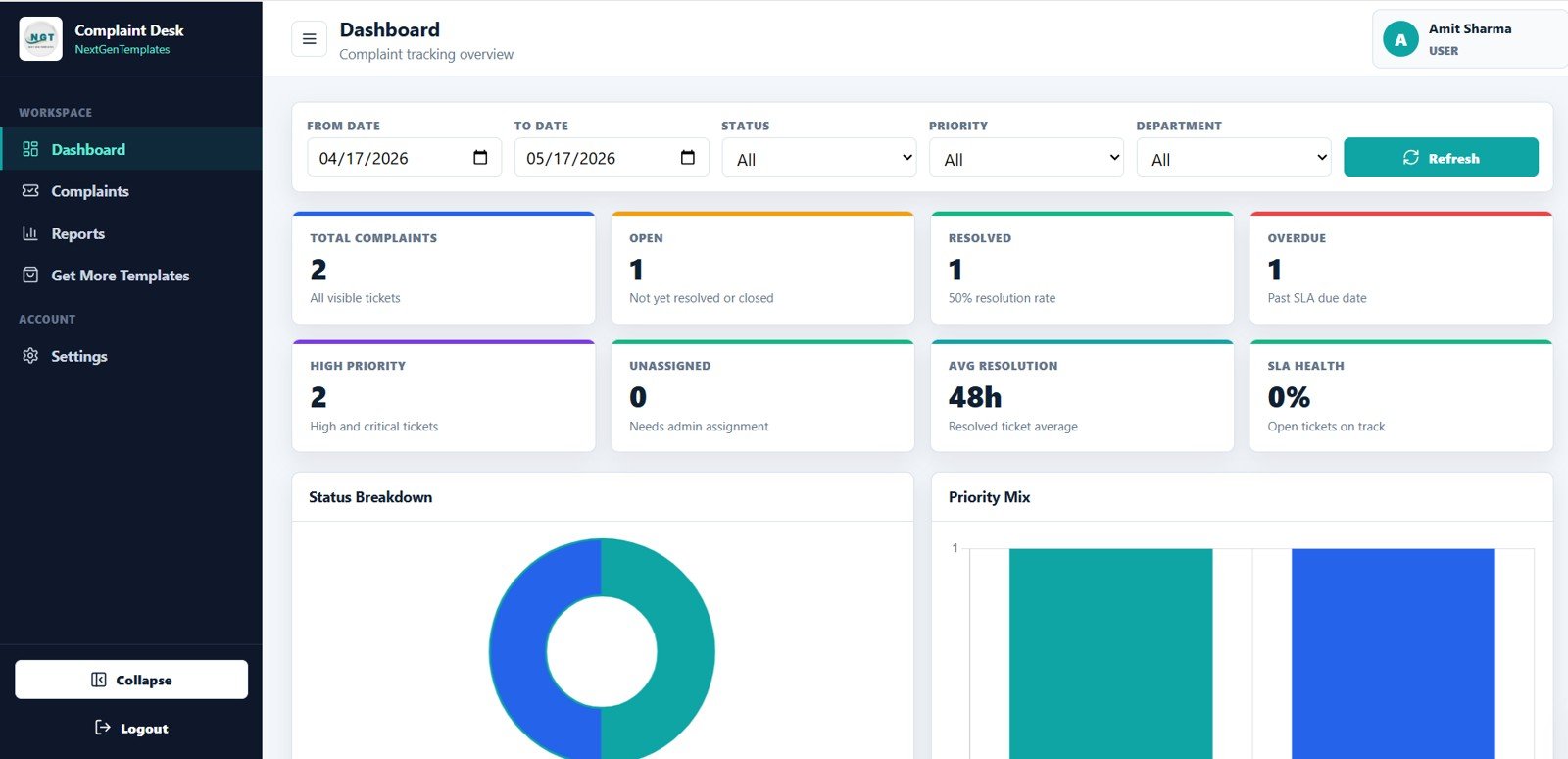Click the 'Needs admin assignment' text
The image size is (1568, 759).
(699, 427)
